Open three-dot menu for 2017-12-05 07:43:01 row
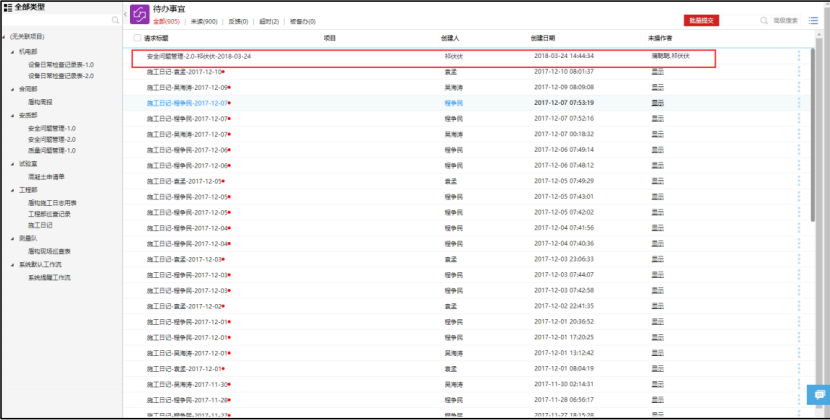The image size is (830, 420). click(x=799, y=197)
